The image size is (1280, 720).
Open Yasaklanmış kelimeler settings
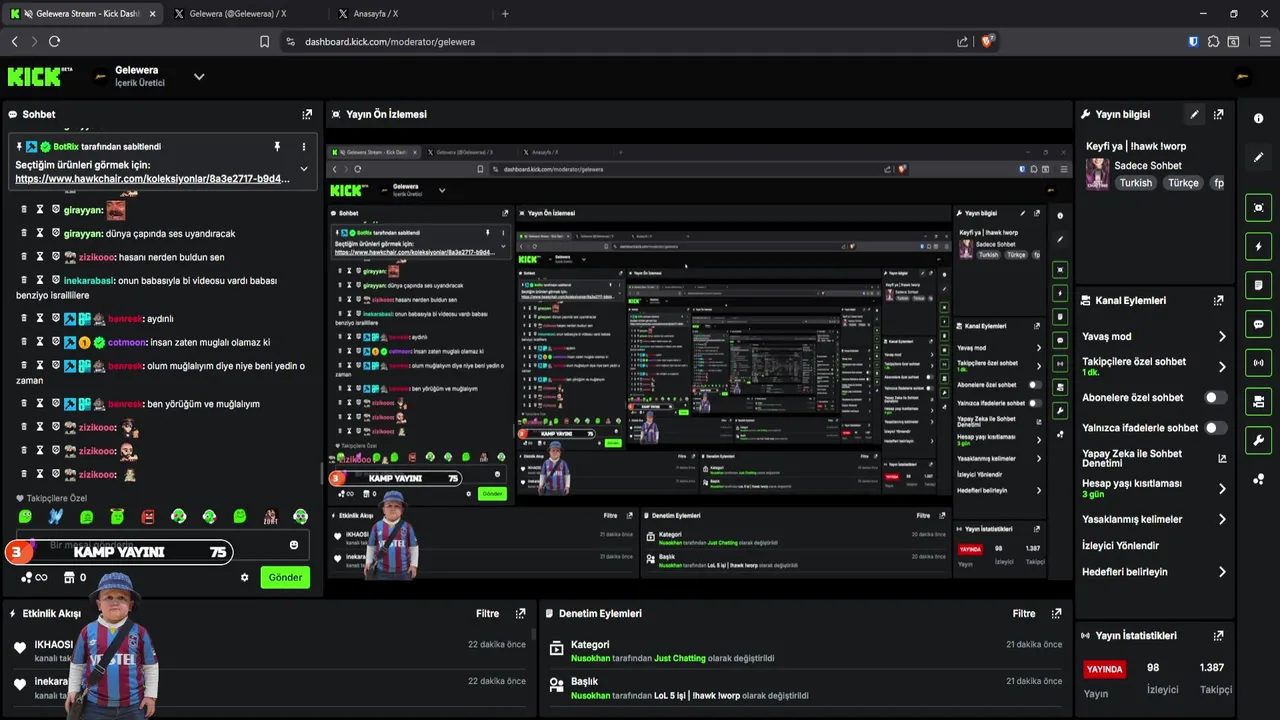tap(1153, 519)
